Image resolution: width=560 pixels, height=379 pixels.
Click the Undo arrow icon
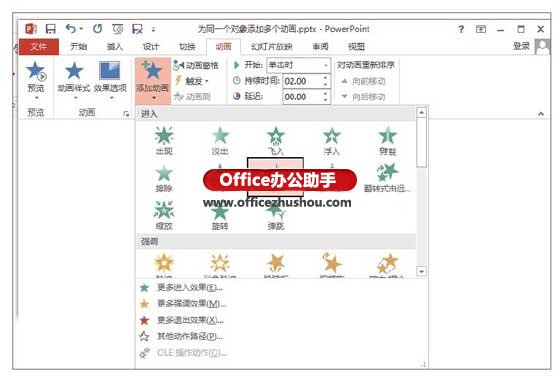tap(71, 29)
